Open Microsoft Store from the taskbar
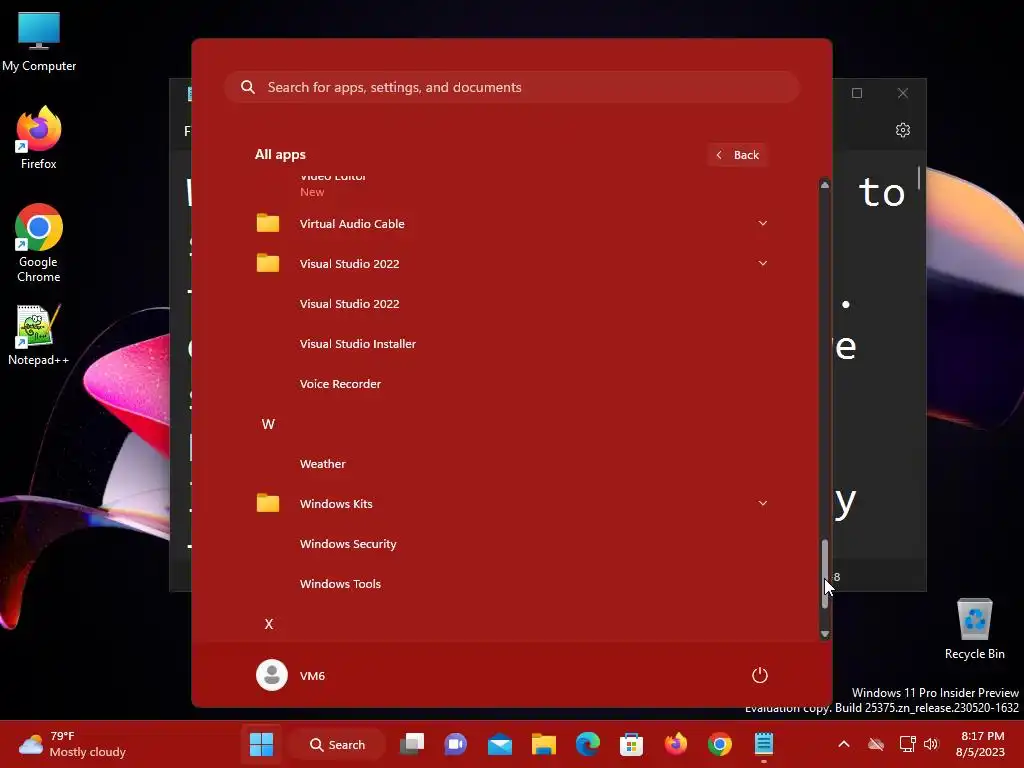This screenshot has width=1024, height=768. (x=632, y=744)
